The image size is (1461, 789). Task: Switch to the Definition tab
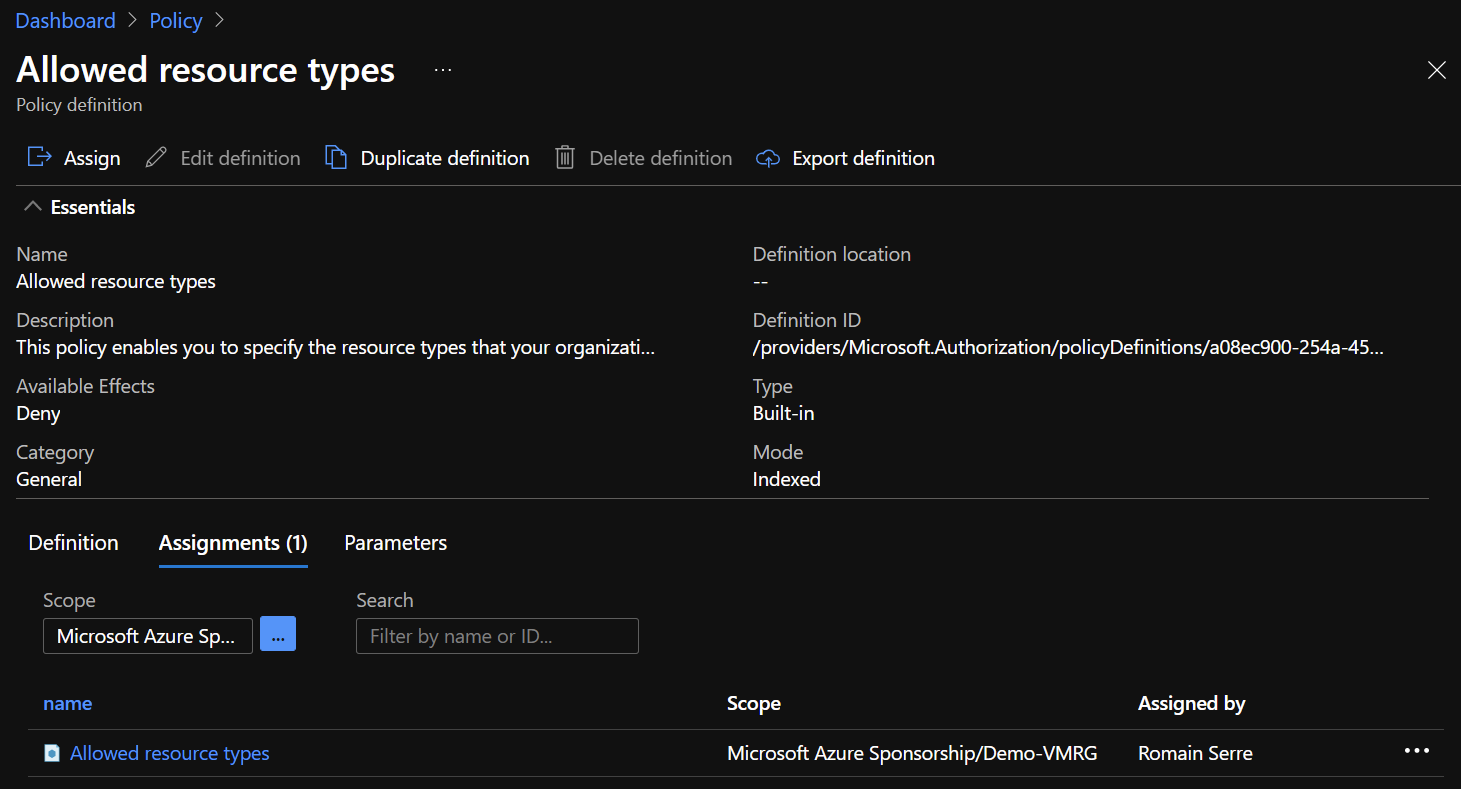click(74, 543)
